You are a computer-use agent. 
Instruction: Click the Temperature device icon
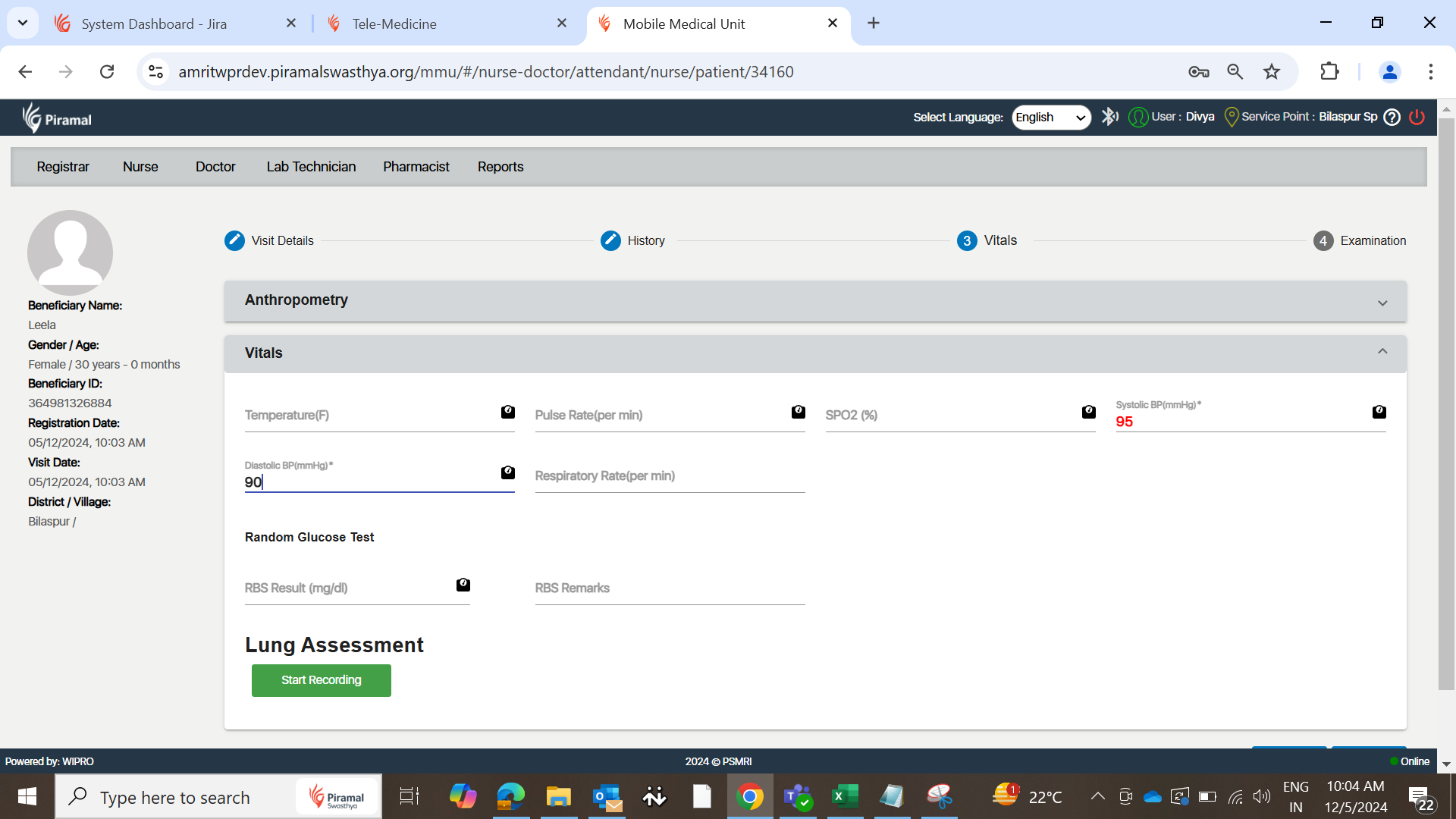click(x=508, y=412)
